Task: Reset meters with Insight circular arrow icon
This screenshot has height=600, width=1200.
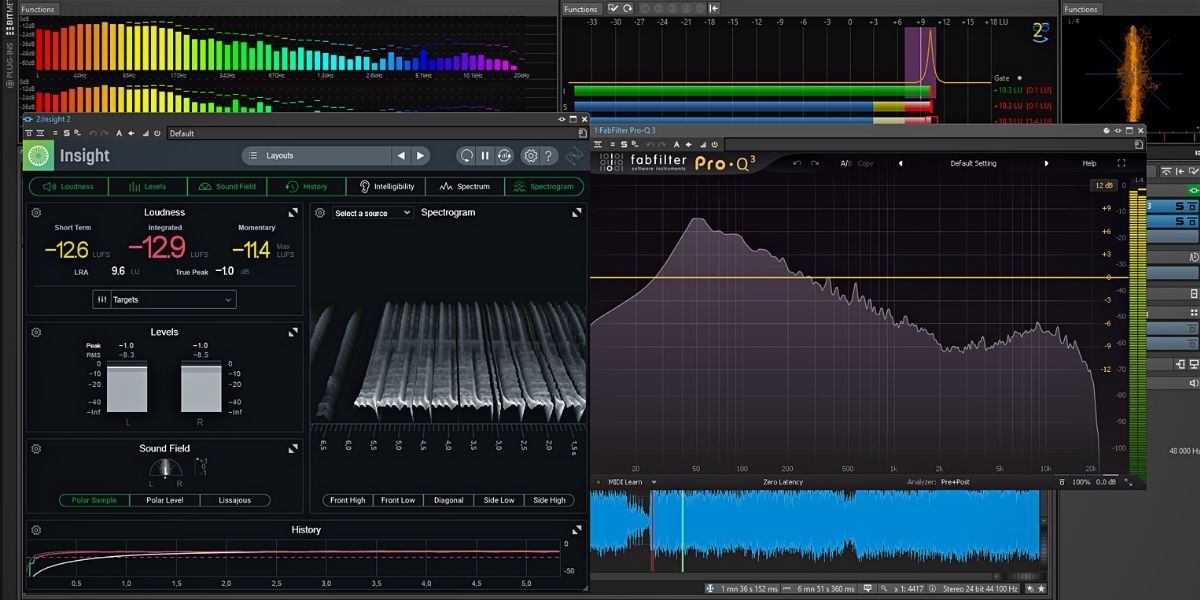Action: pyautogui.click(x=466, y=156)
